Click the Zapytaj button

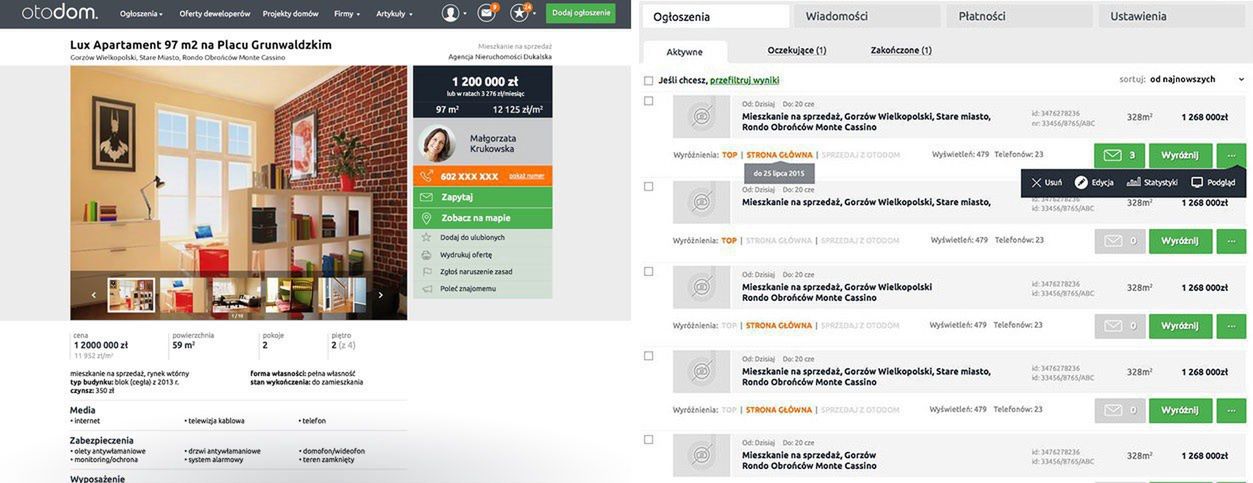pos(482,197)
